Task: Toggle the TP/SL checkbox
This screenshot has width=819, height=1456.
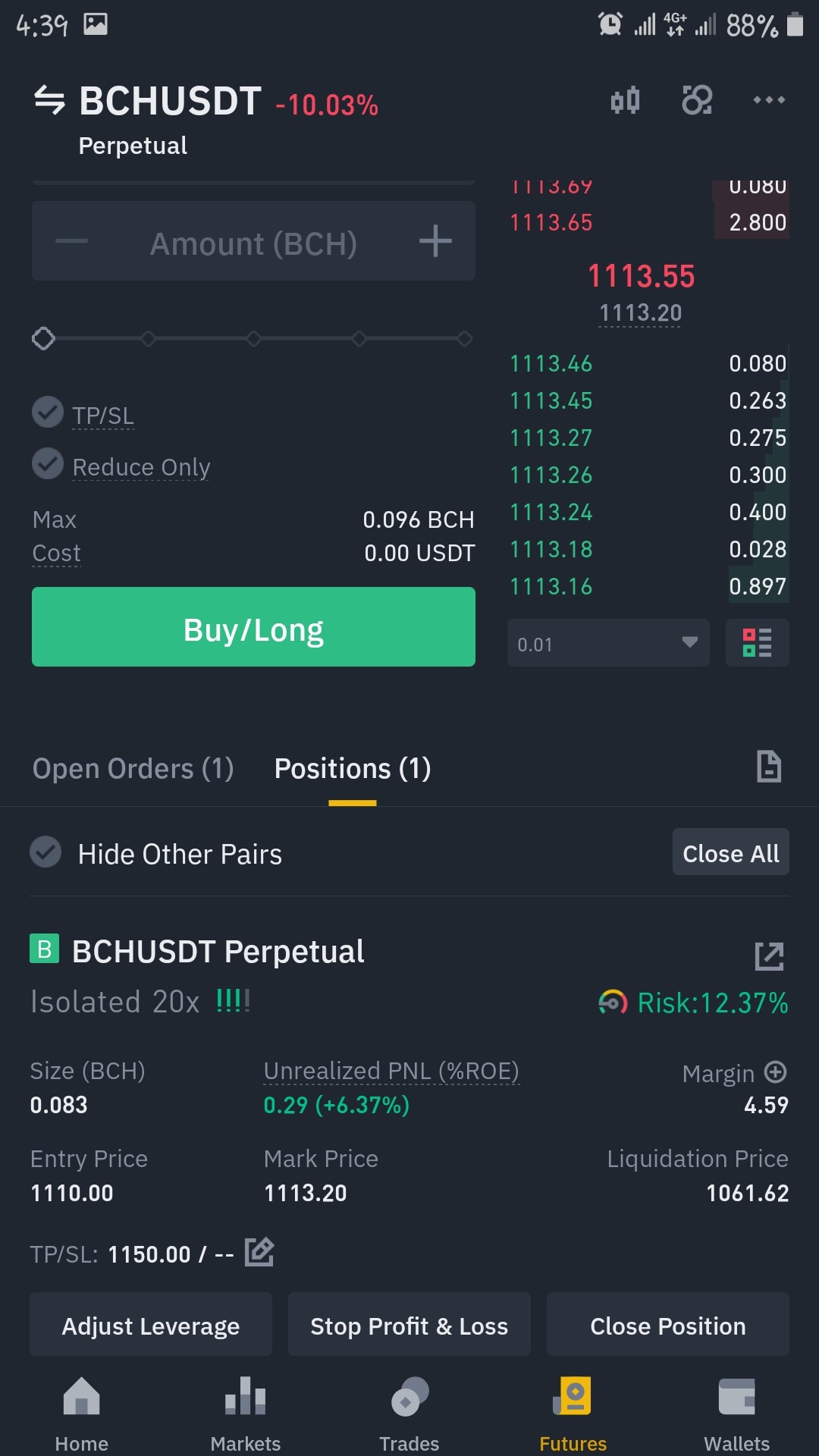Action: tap(48, 413)
